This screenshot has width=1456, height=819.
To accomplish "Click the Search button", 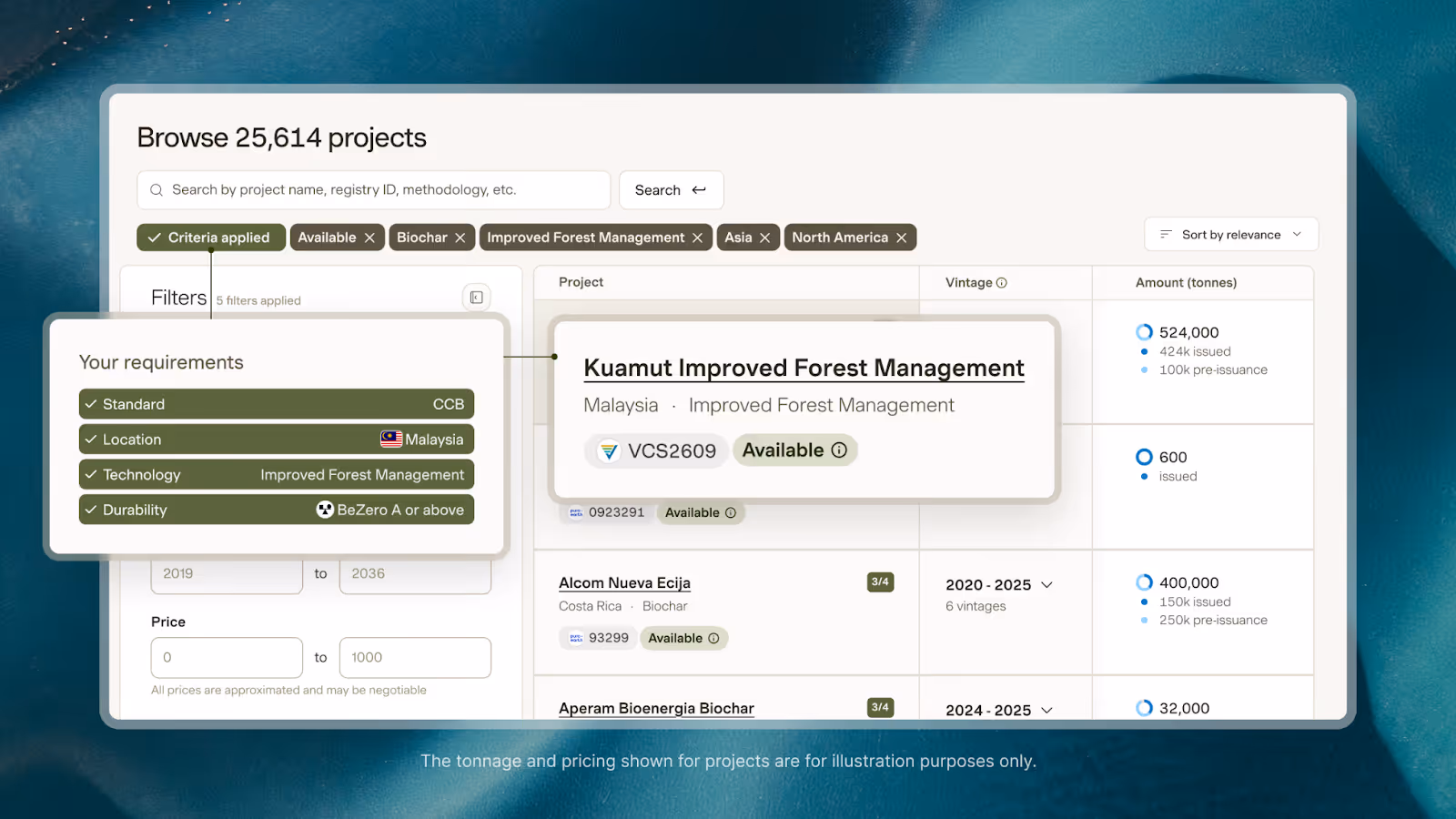I will click(x=671, y=190).
